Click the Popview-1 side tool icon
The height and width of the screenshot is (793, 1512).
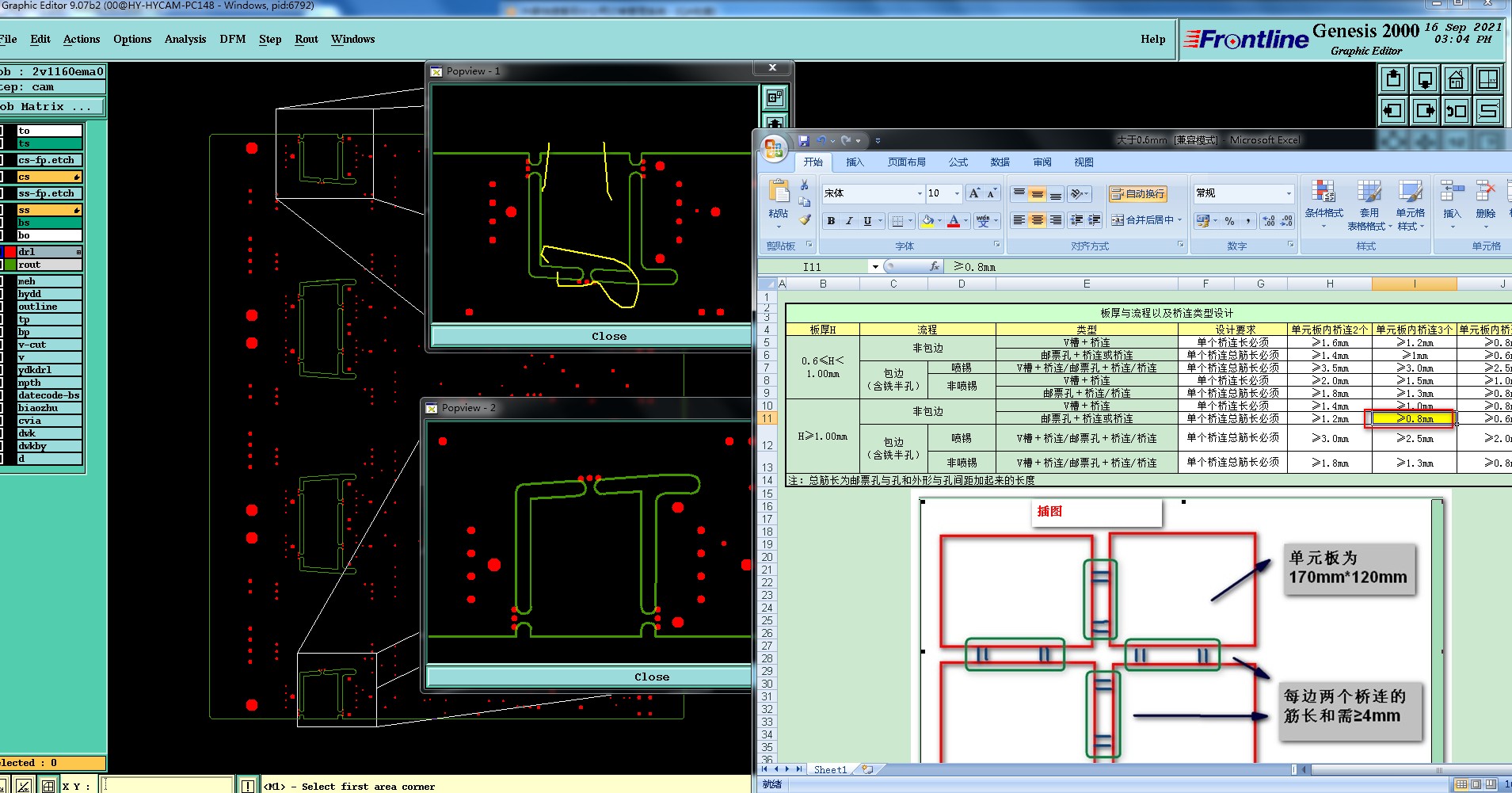775,97
